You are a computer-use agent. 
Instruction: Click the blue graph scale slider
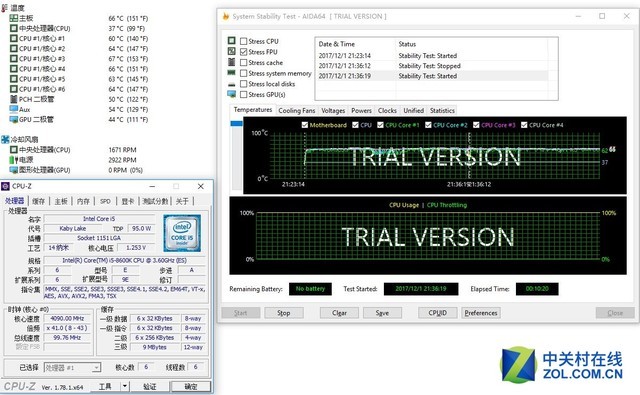(237, 123)
